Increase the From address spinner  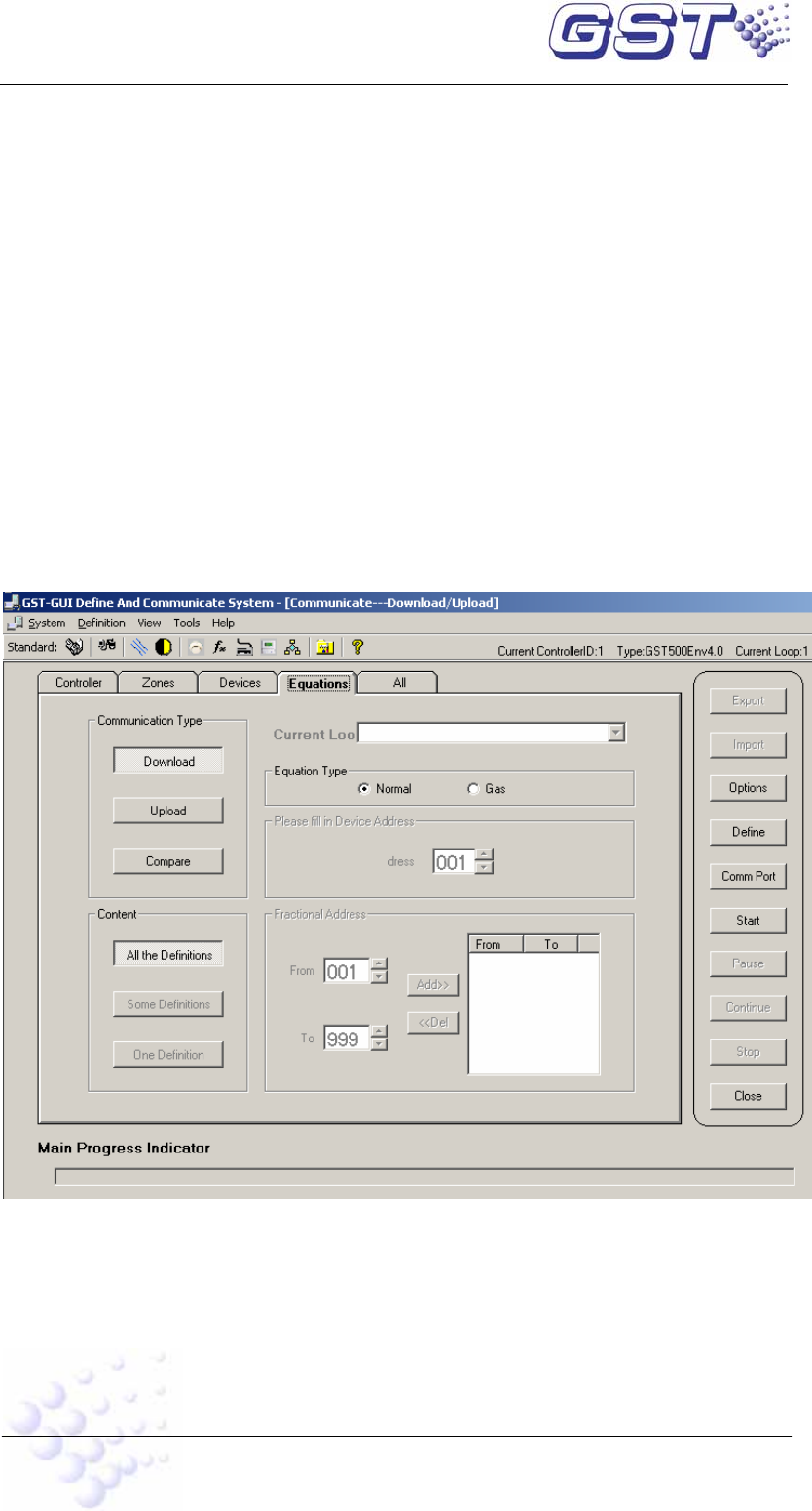(380, 964)
